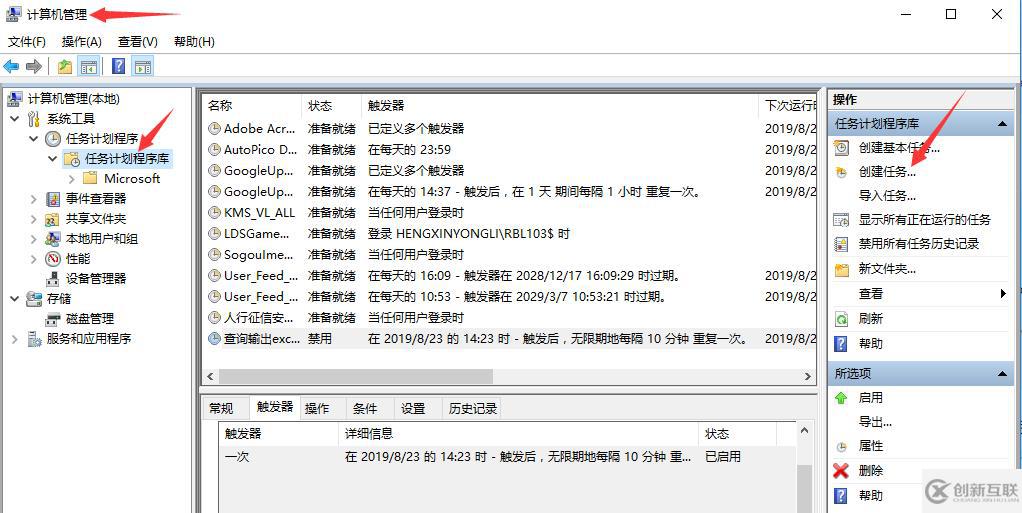This screenshot has height=513, width=1022.
Task: Select the 查询输出exc... task row
Action: click(510, 338)
